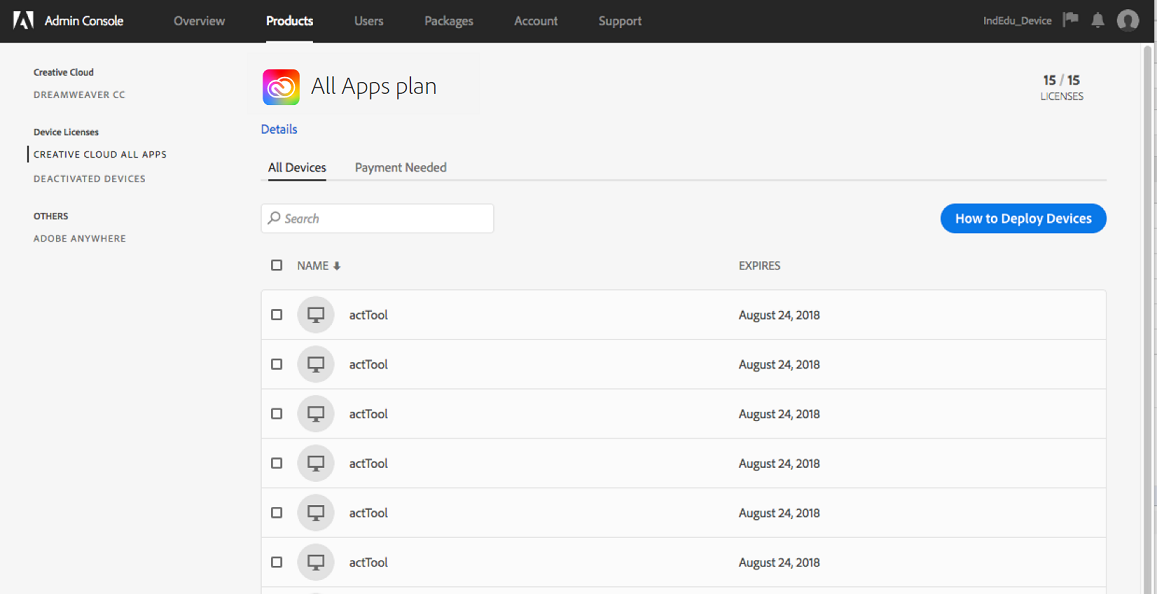The image size is (1157, 594).
Task: Click the monitor icon of the sixth actTool row
Action: tap(316, 562)
